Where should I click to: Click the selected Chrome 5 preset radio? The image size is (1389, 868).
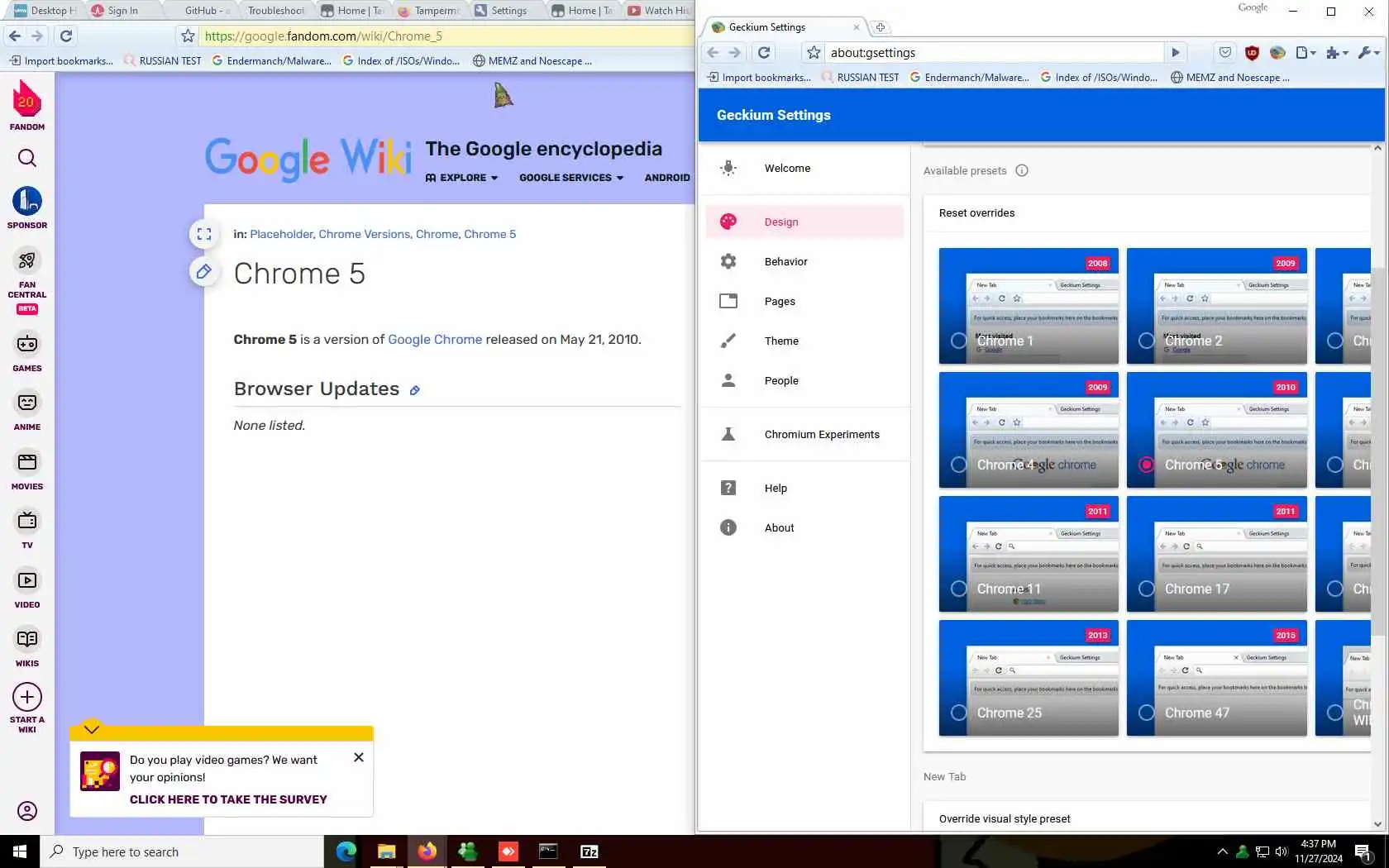1146,465
